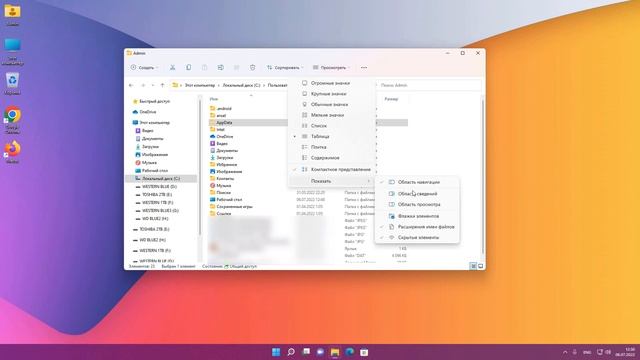The image size is (640, 360).
Task: Select the .android folder in file list
Action: tap(224, 108)
